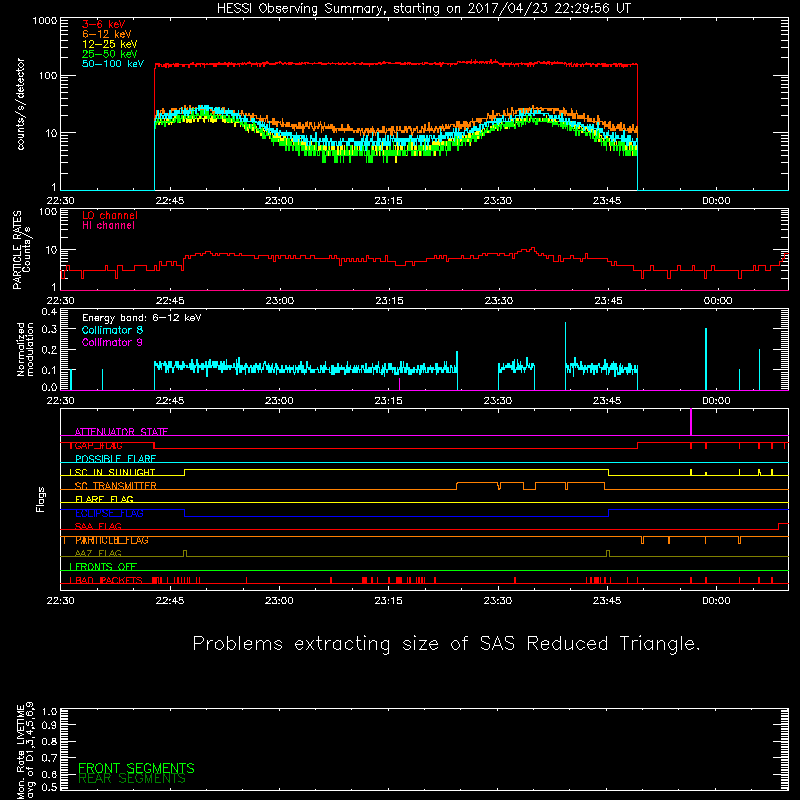800x800 pixels.
Task: Select the 3-6 keV legend label
Action: pyautogui.click(x=103, y=24)
